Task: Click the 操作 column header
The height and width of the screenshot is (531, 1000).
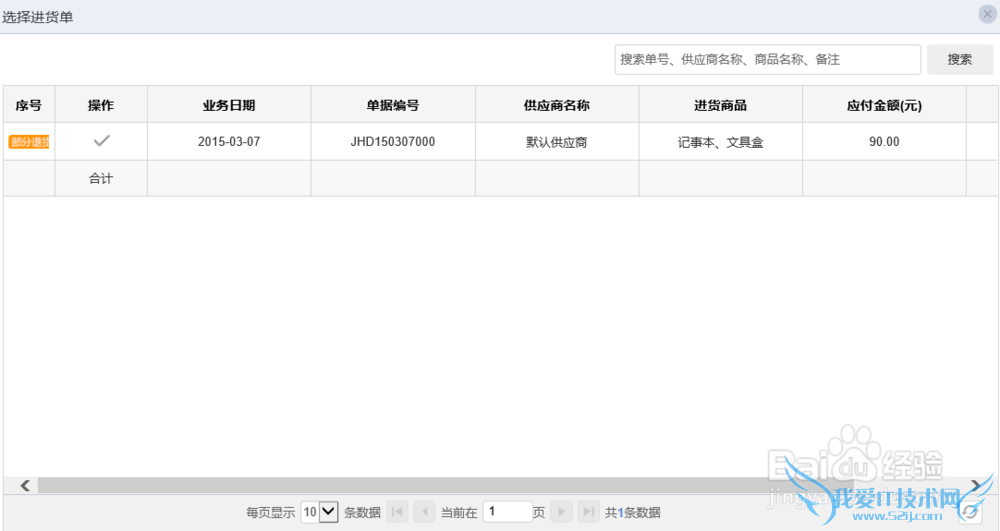Action: click(101, 105)
